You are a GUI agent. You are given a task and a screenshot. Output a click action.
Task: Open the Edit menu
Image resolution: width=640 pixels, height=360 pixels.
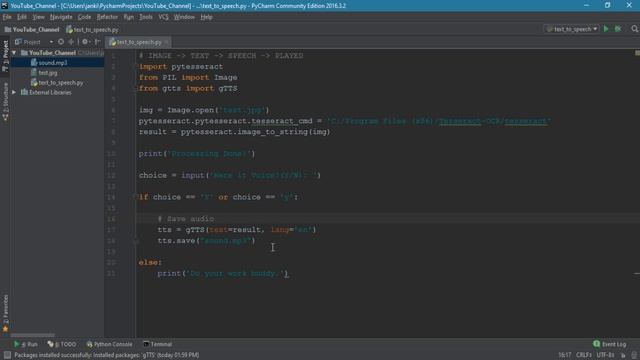click(x=22, y=17)
